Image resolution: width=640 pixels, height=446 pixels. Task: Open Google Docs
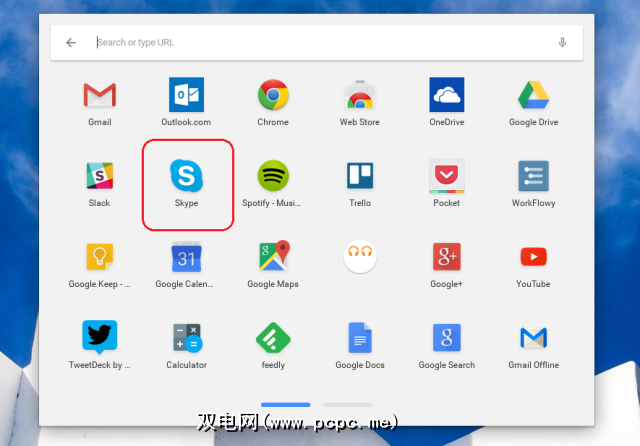point(360,337)
